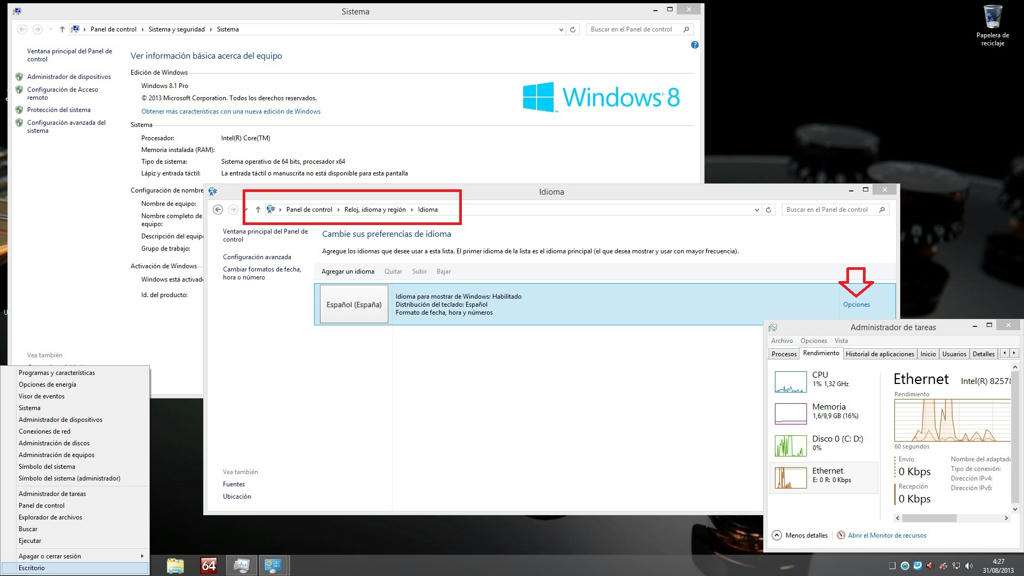Open the Procesos tab
1024x576 pixels.
[784, 354]
